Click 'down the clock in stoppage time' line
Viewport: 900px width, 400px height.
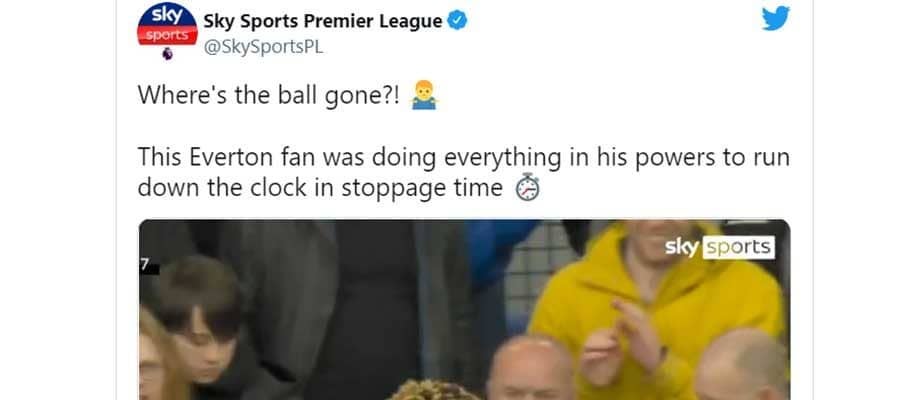[x=320, y=188]
